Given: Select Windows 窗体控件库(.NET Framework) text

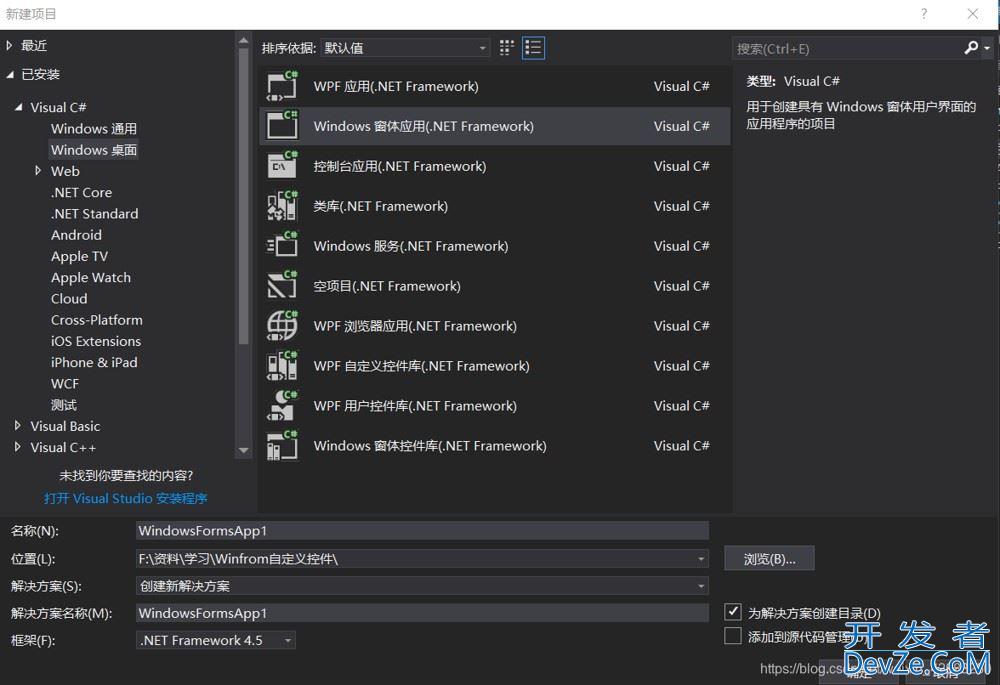Looking at the screenshot, I should coord(430,445).
